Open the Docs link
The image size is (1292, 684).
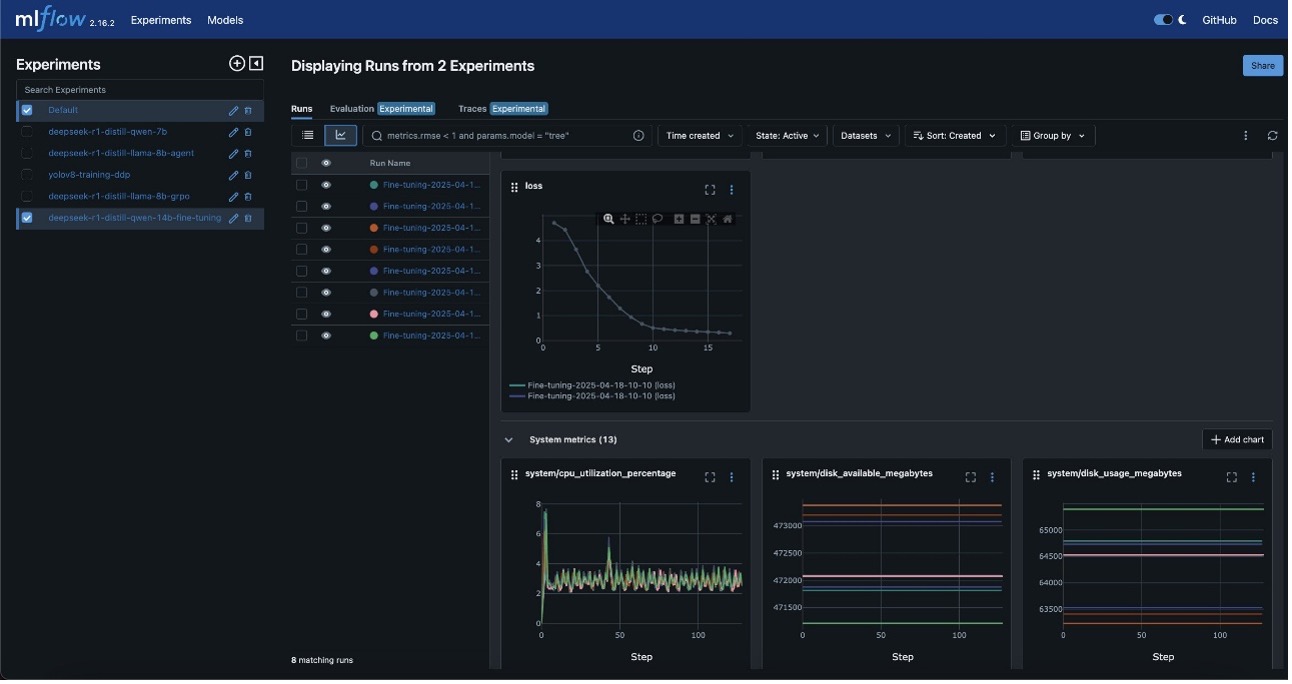pyautogui.click(x=1265, y=20)
